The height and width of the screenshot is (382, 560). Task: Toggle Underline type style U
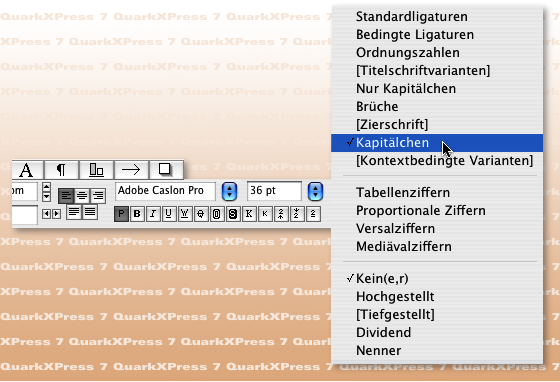tap(169, 214)
